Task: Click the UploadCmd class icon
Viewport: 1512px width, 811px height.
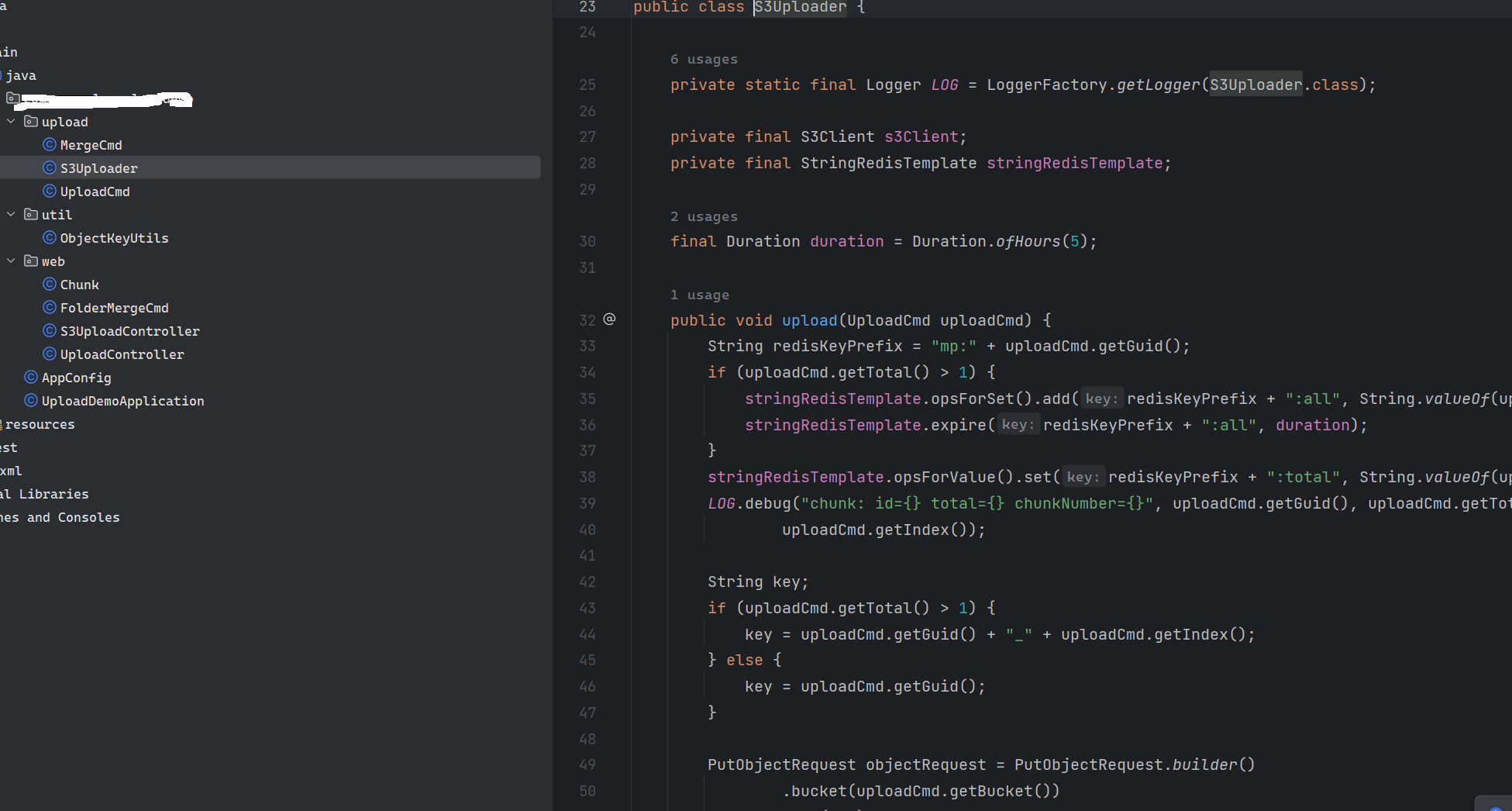Action: click(x=50, y=192)
